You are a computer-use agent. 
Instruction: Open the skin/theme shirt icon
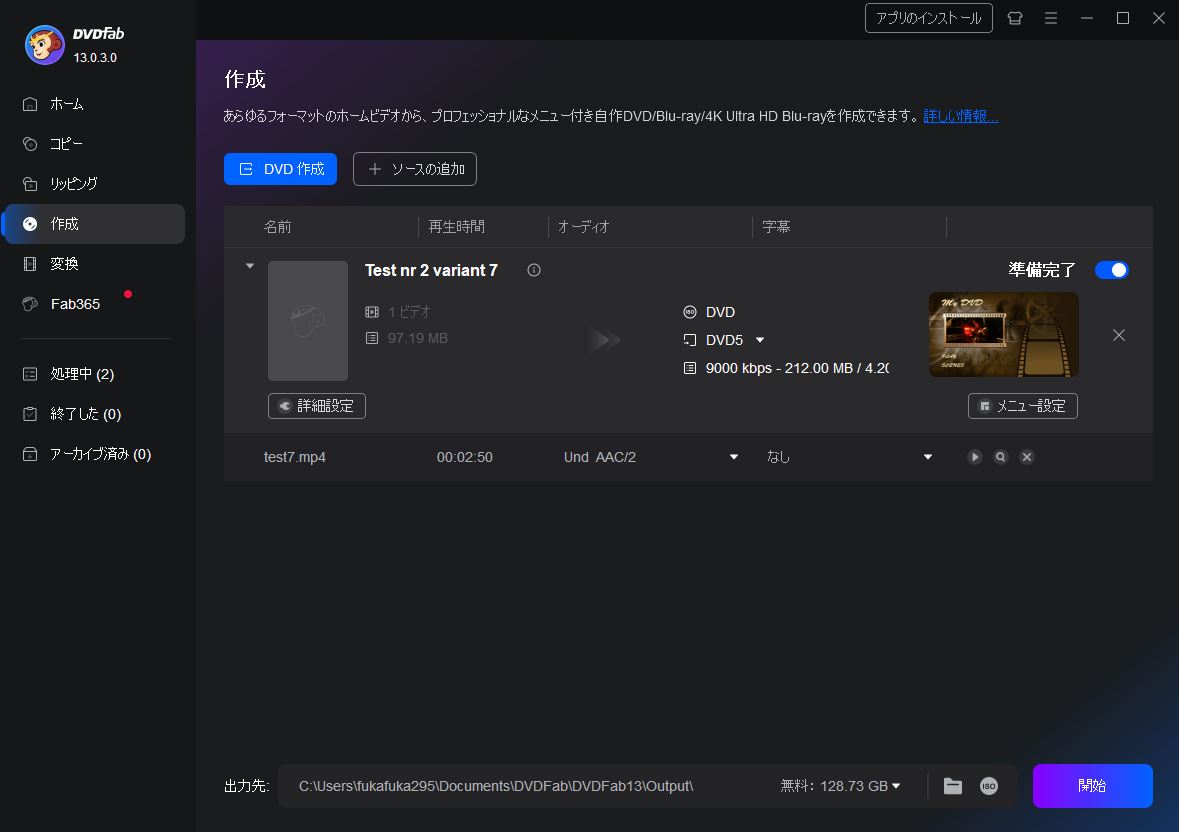coord(1014,18)
